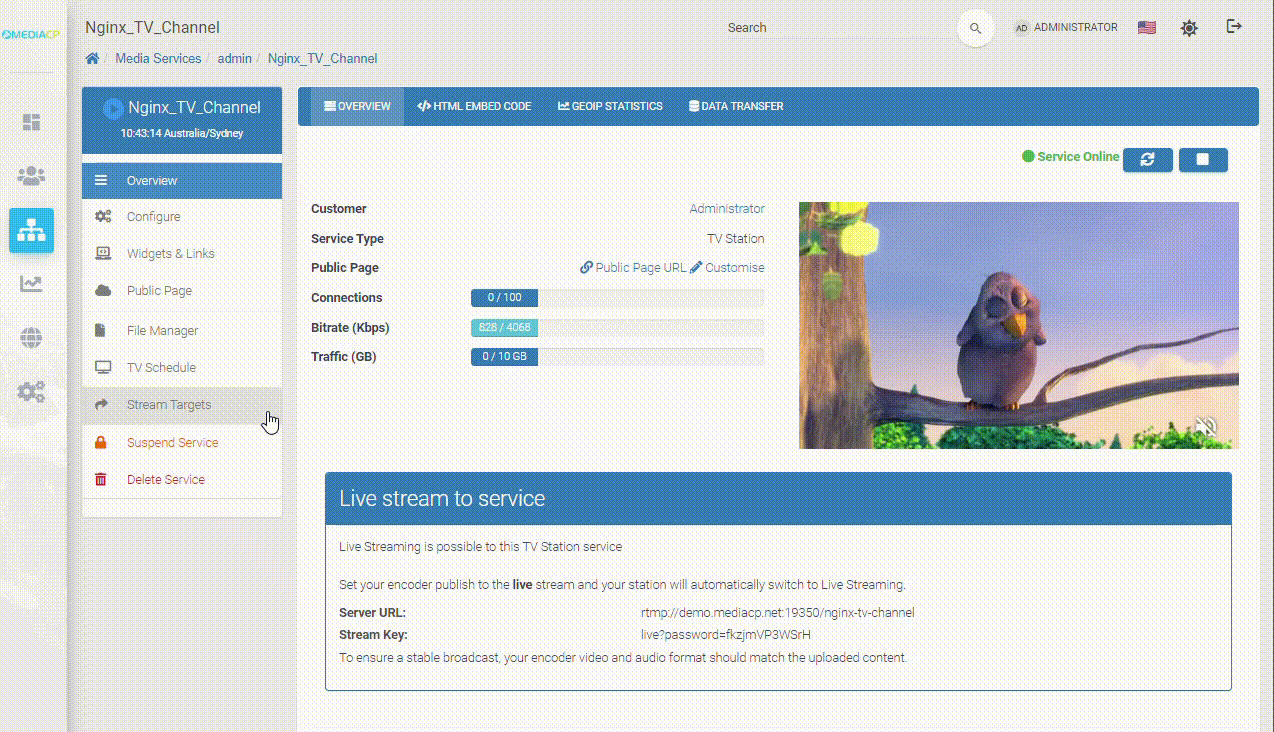Click the Bitrate progress bar
The height and width of the screenshot is (732, 1274).
[617, 328]
